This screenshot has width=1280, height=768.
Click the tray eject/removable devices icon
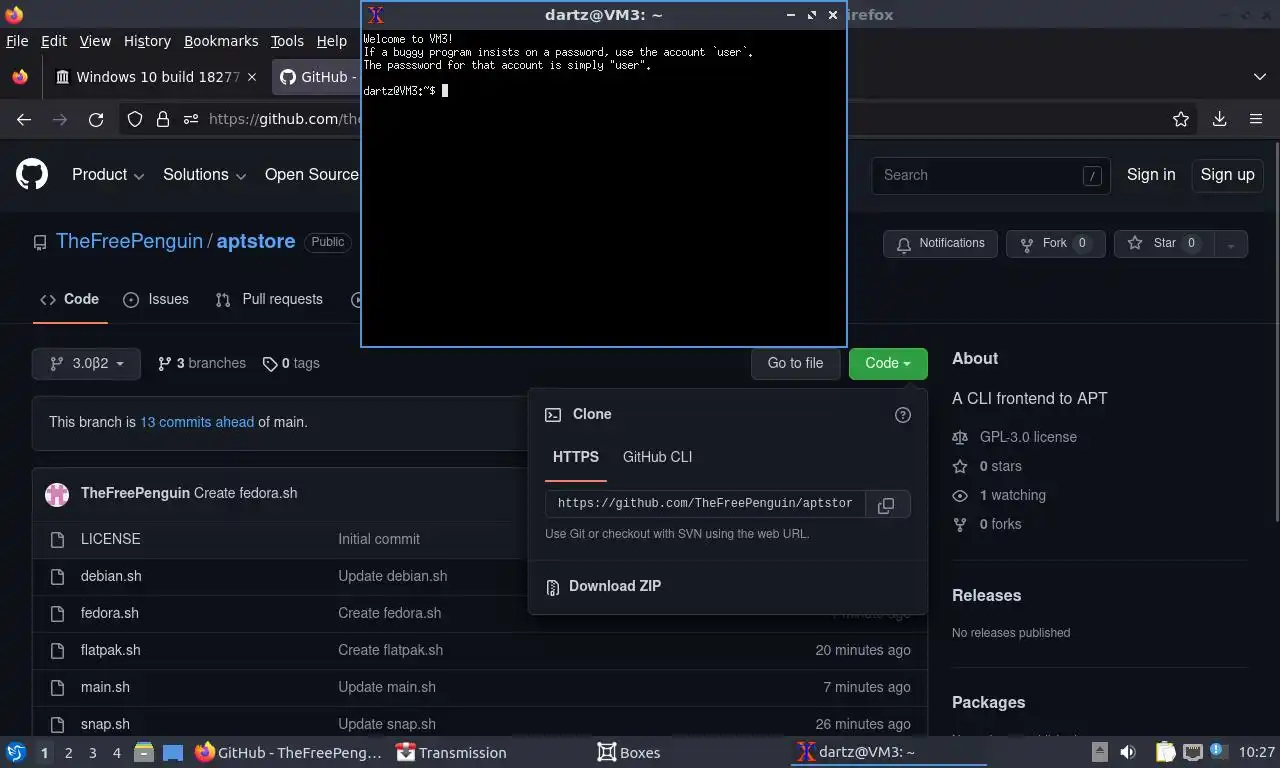pos(1099,753)
